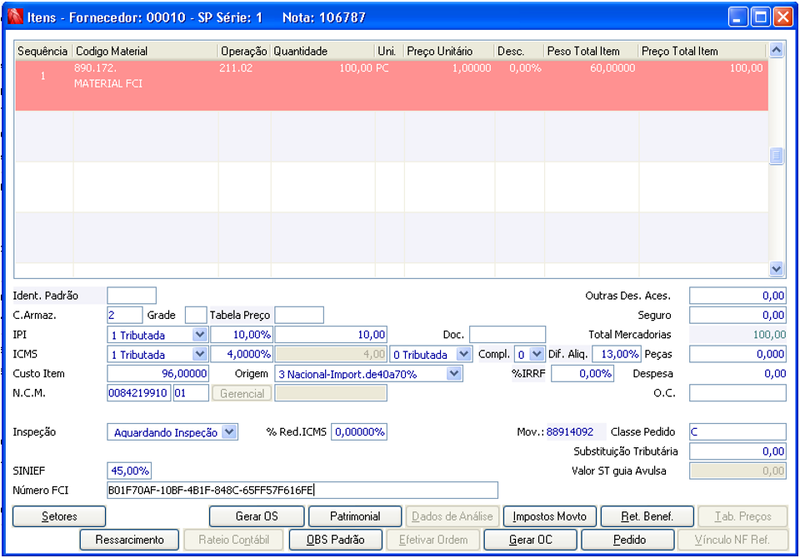800x558 pixels.
Task: Click the Pedido button
Action: click(628, 540)
